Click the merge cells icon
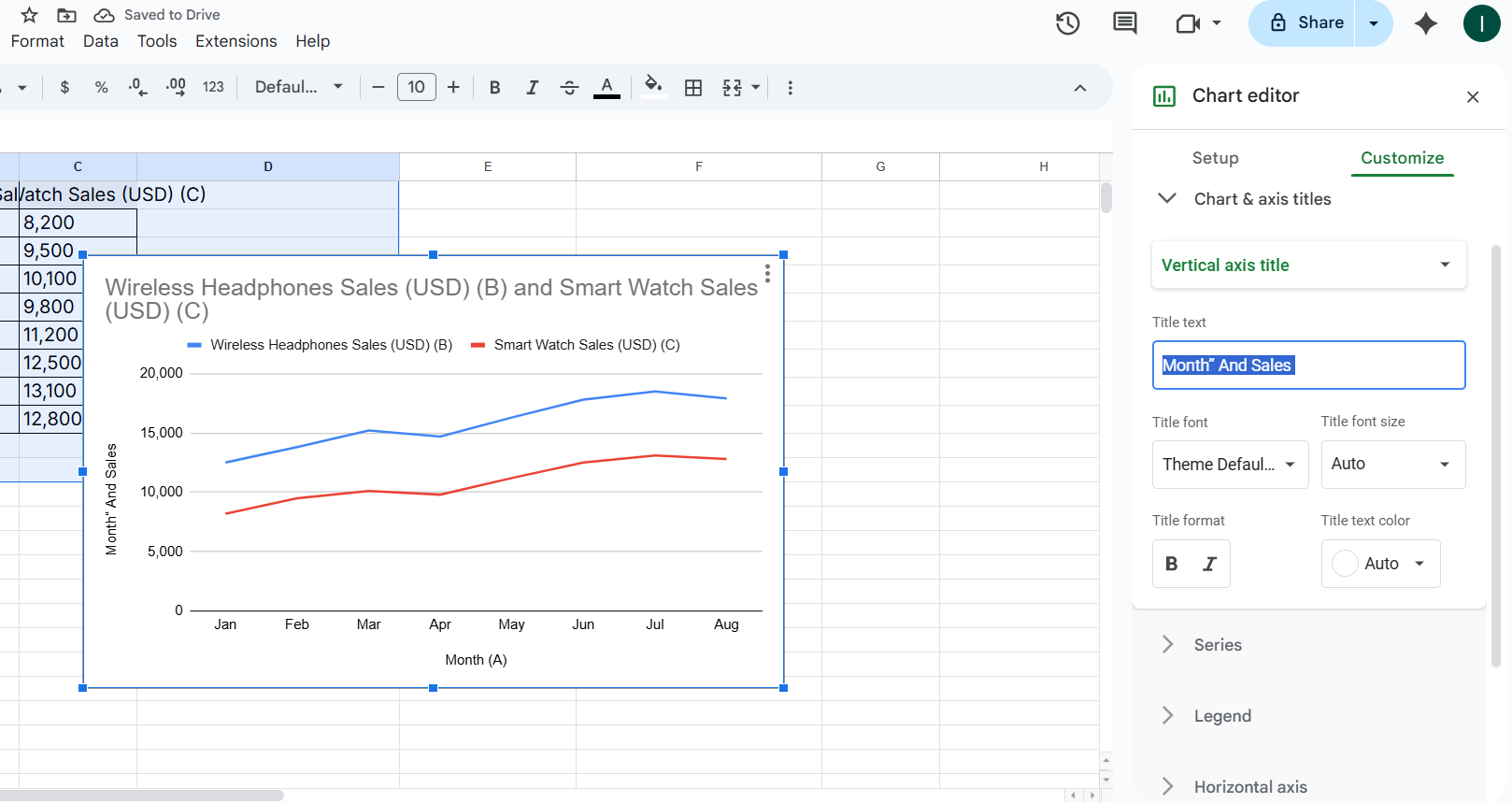This screenshot has height=803, width=1512. (733, 88)
